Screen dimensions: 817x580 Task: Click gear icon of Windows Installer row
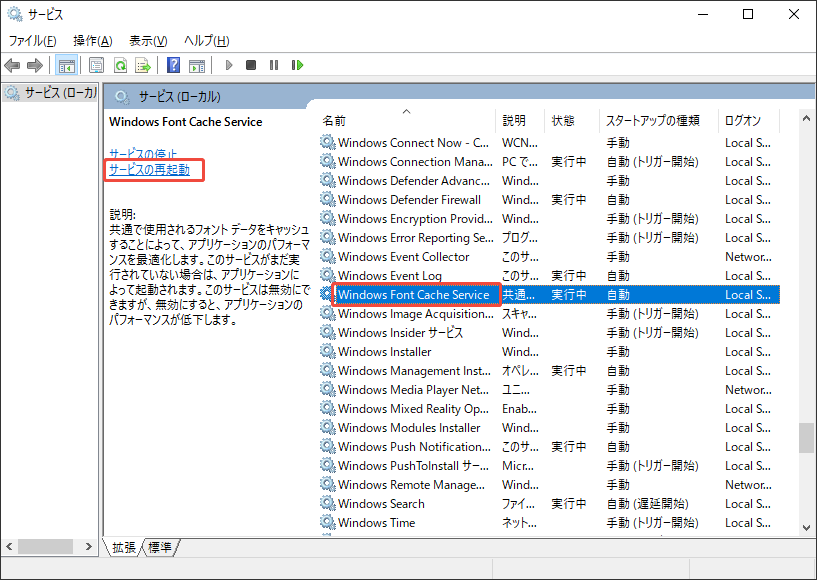pyautogui.click(x=327, y=351)
